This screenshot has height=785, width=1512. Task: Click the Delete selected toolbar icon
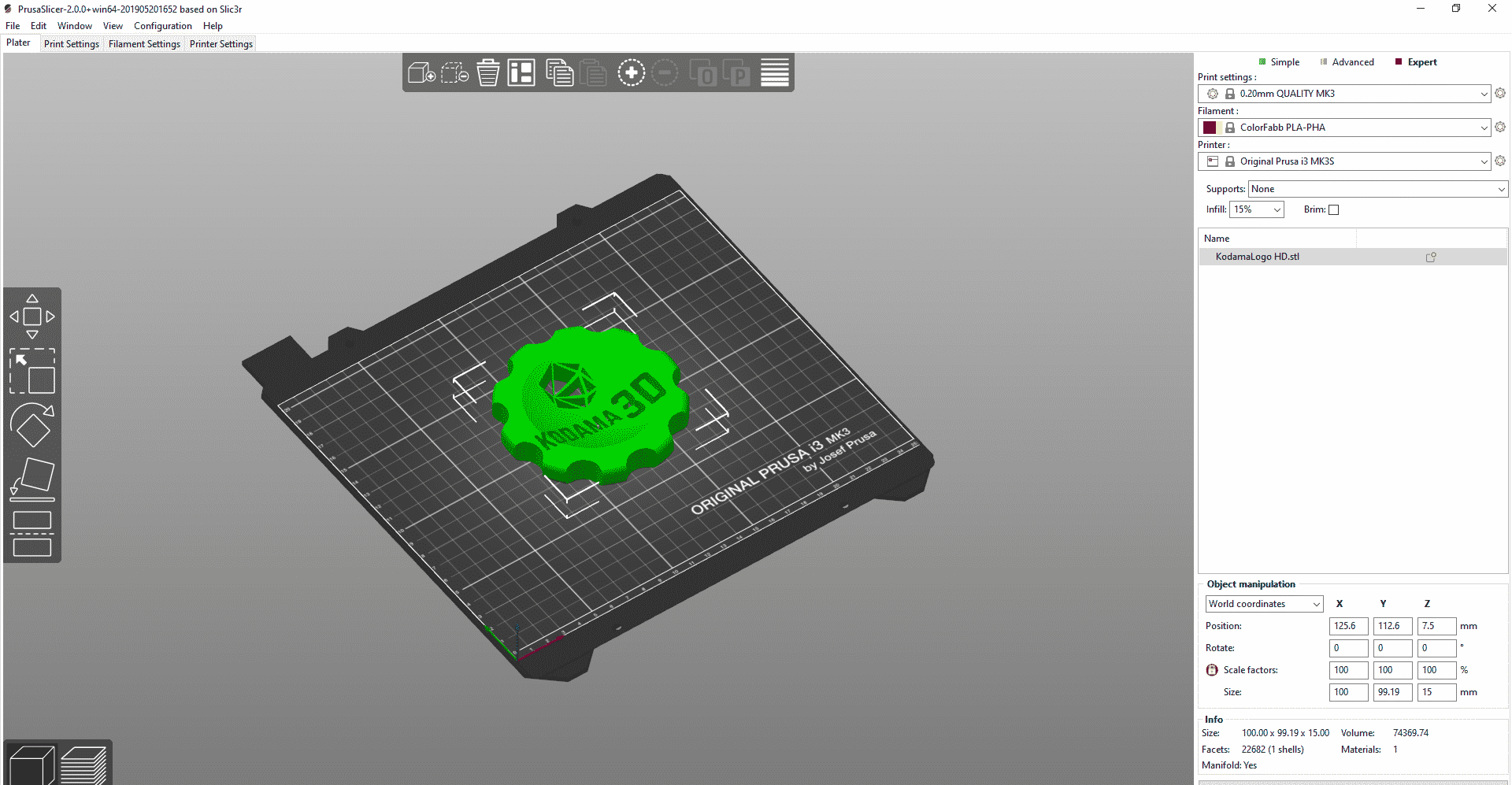pyautogui.click(x=454, y=73)
